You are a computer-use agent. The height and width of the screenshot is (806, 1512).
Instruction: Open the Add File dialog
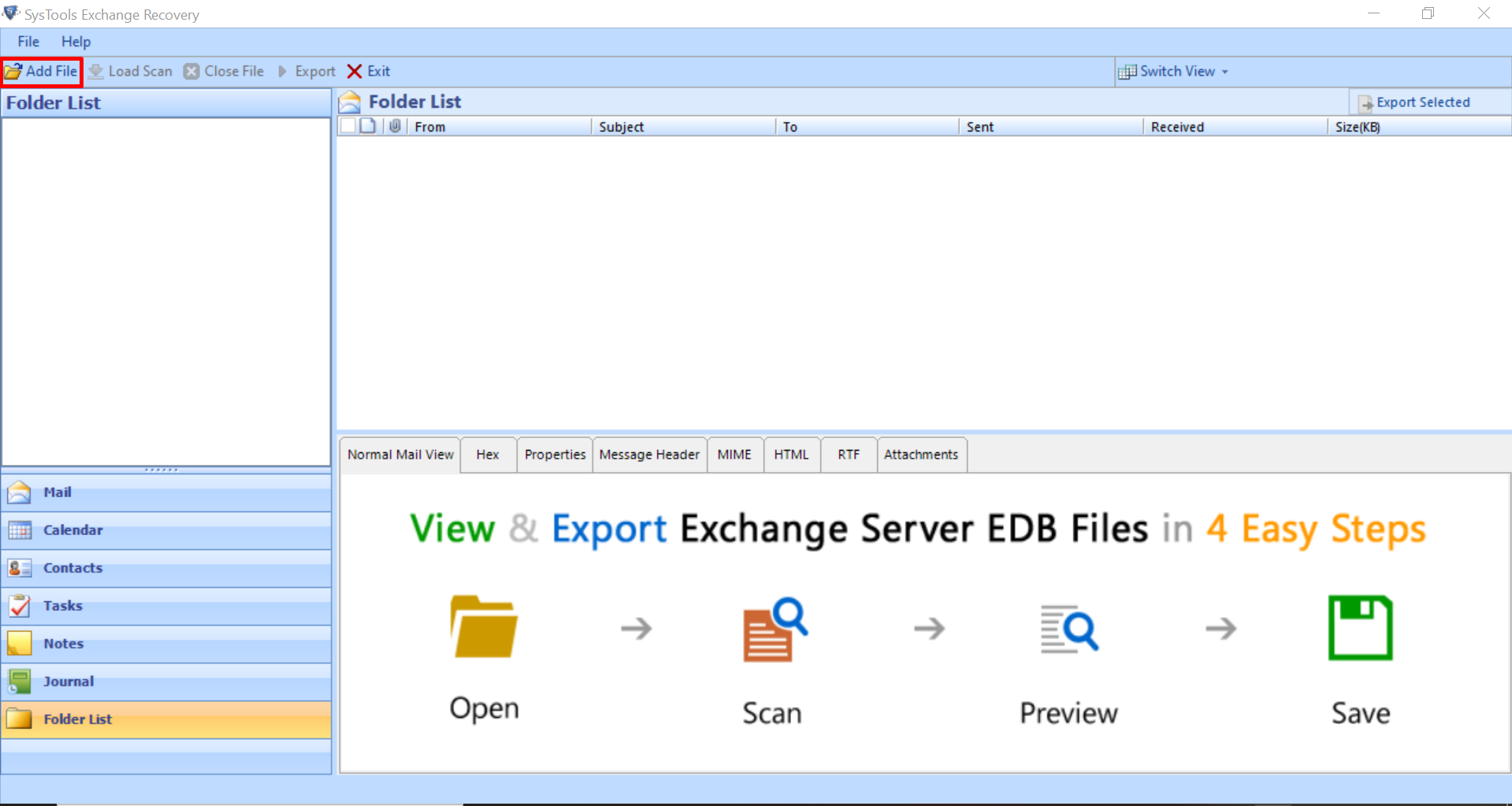click(41, 71)
